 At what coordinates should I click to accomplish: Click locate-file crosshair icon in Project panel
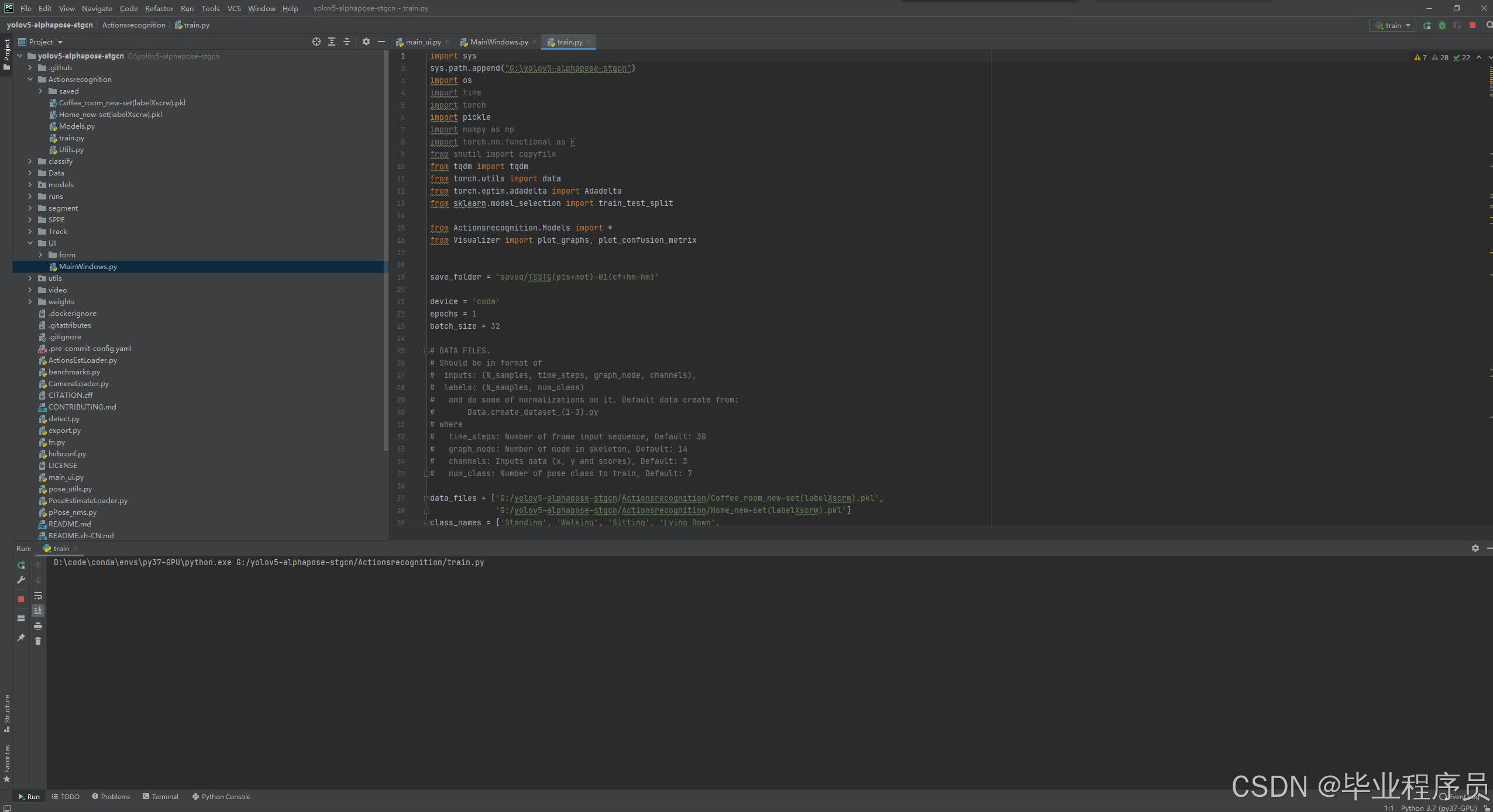coord(317,42)
